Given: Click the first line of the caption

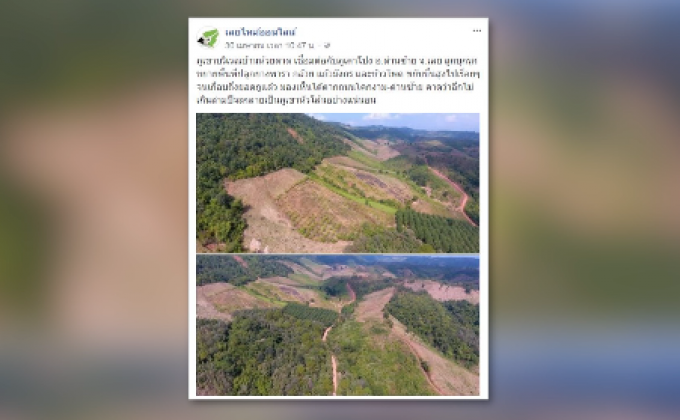Looking at the screenshot, I should pyautogui.click(x=337, y=61).
